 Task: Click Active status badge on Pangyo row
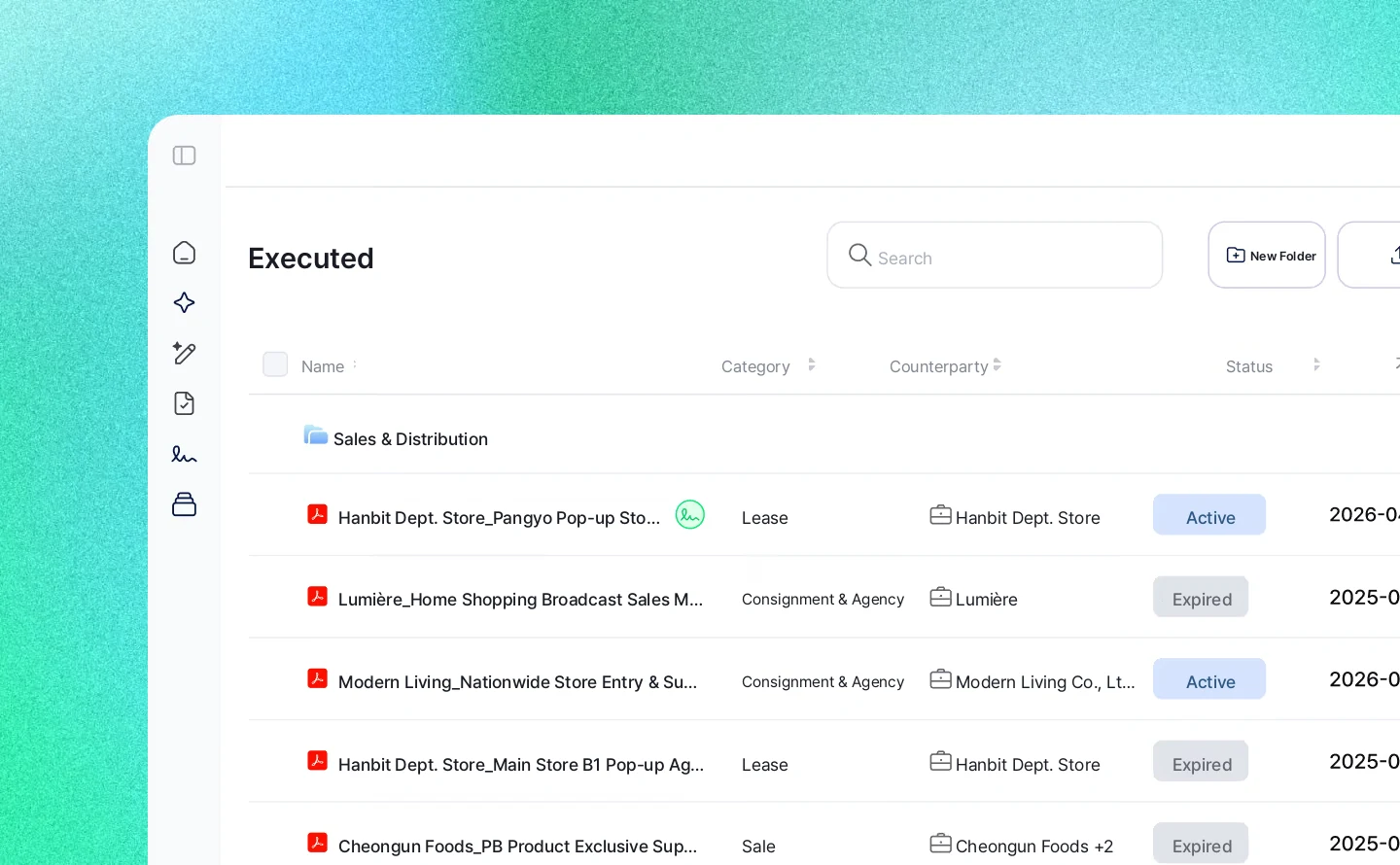click(1209, 515)
